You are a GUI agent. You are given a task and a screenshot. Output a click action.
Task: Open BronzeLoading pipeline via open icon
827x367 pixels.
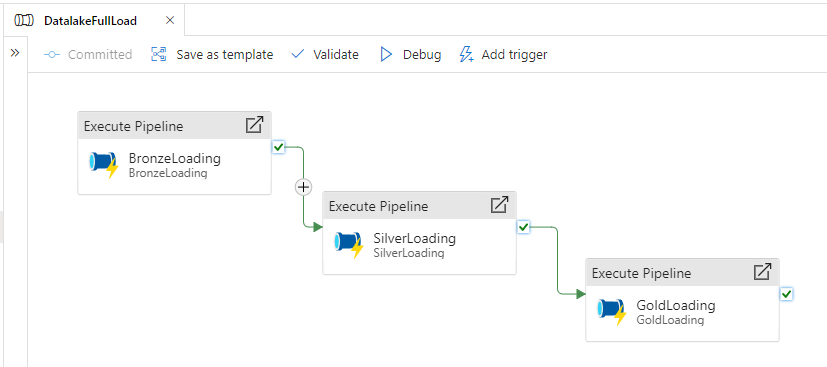[x=254, y=125]
